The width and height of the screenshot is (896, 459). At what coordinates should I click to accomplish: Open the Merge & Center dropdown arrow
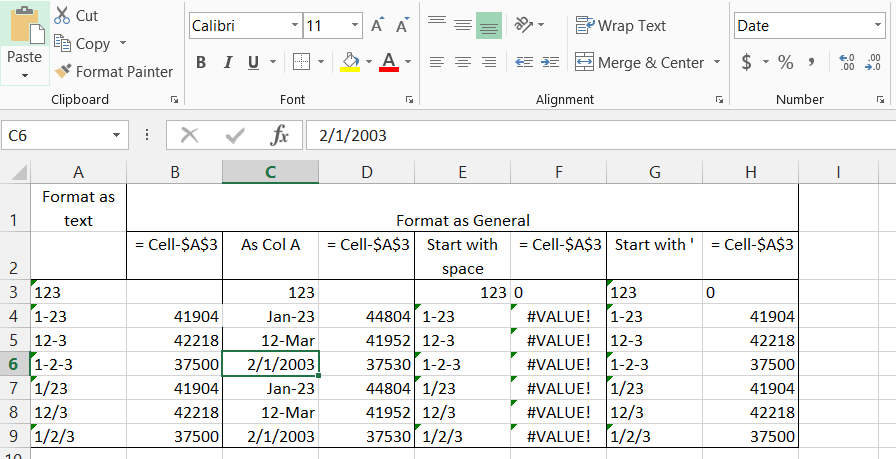[717, 62]
